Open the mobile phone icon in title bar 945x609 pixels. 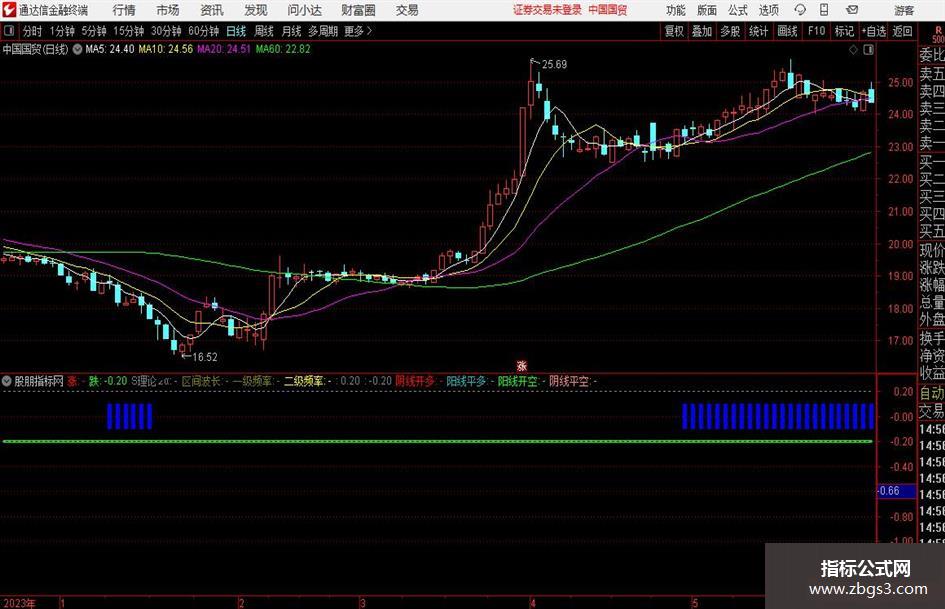pyautogui.click(x=824, y=10)
